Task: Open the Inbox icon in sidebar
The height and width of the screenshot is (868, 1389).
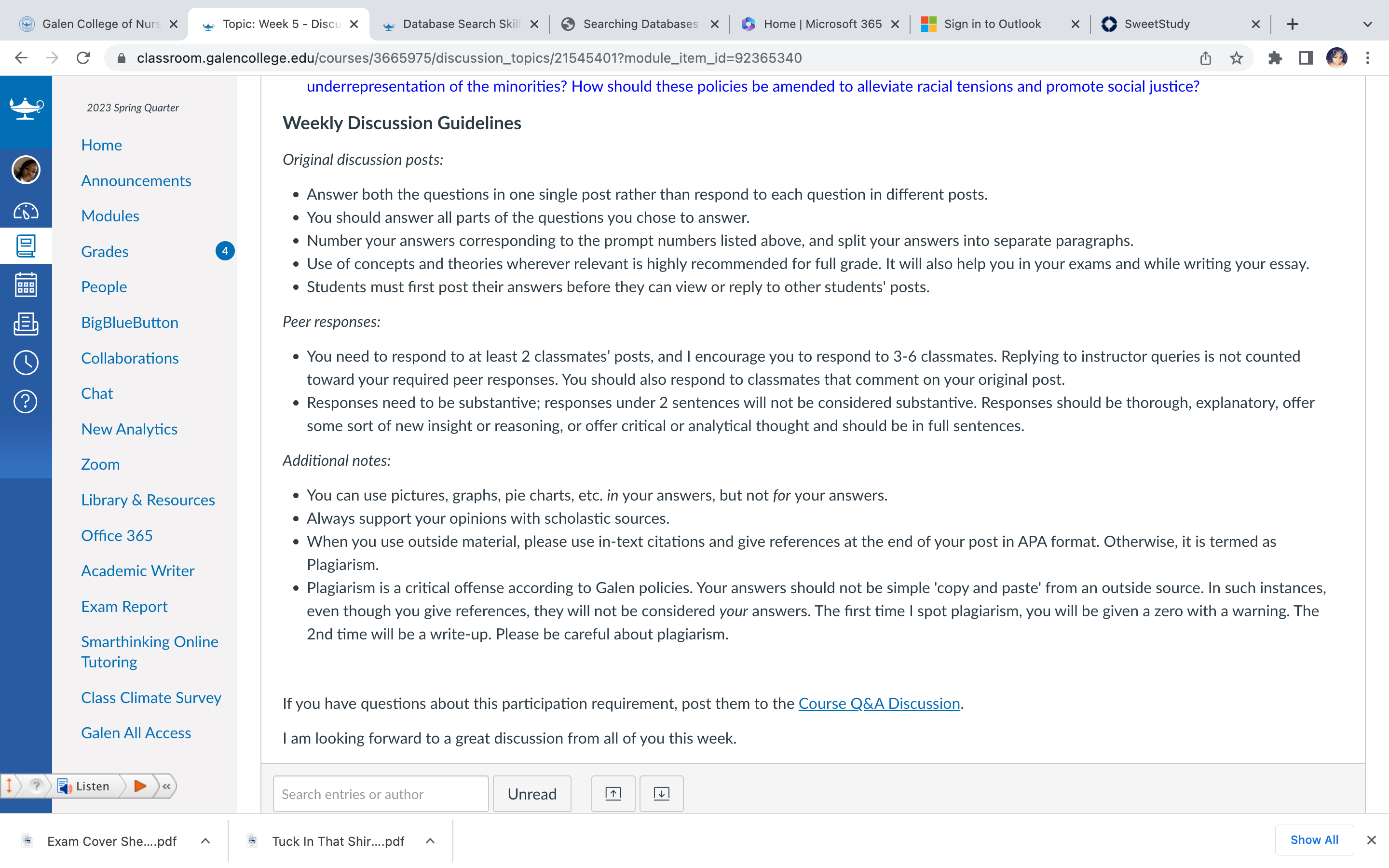Action: [26, 324]
